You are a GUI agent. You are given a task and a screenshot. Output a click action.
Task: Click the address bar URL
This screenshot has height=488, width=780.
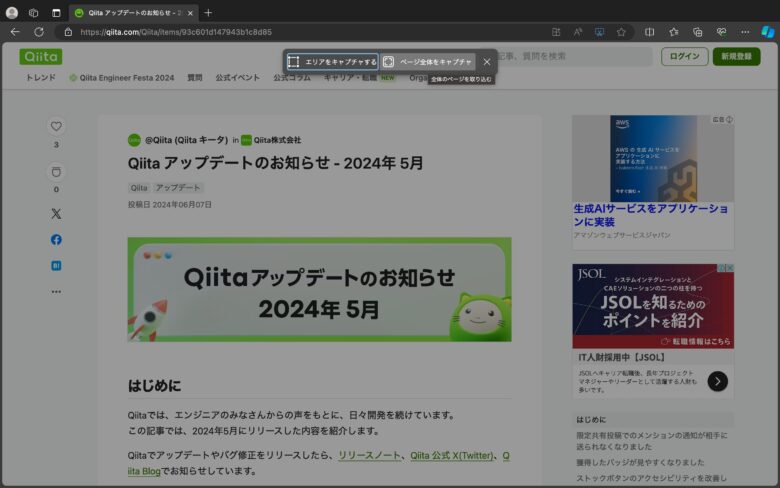[176, 32]
